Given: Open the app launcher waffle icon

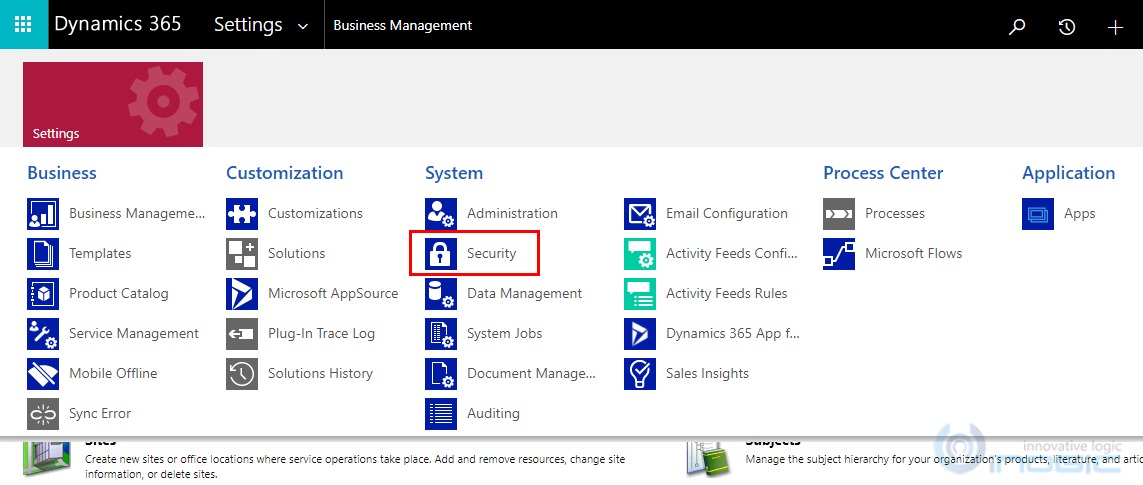Looking at the screenshot, I should (x=23, y=25).
